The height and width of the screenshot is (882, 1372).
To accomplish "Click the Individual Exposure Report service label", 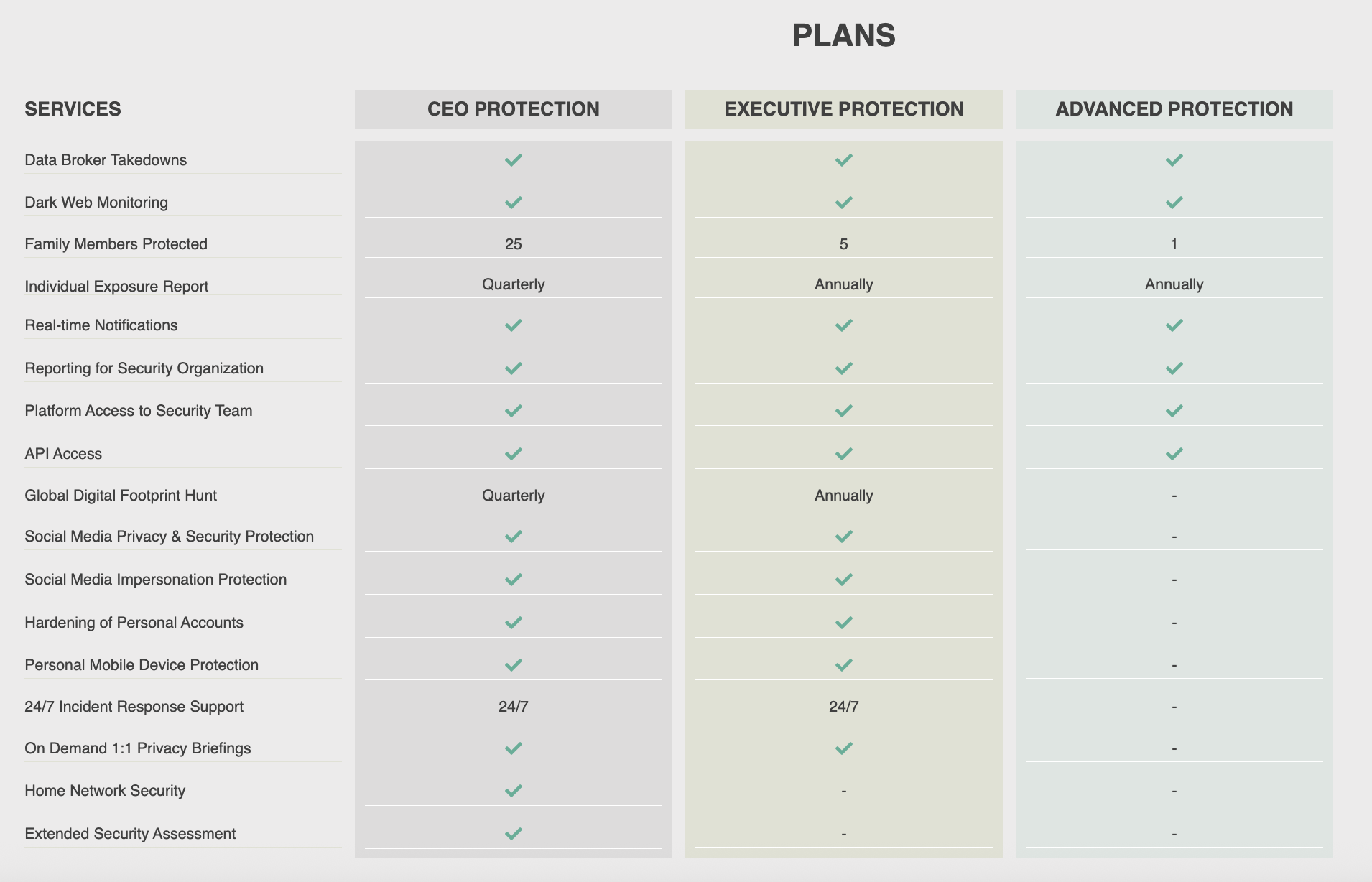I will point(116,287).
